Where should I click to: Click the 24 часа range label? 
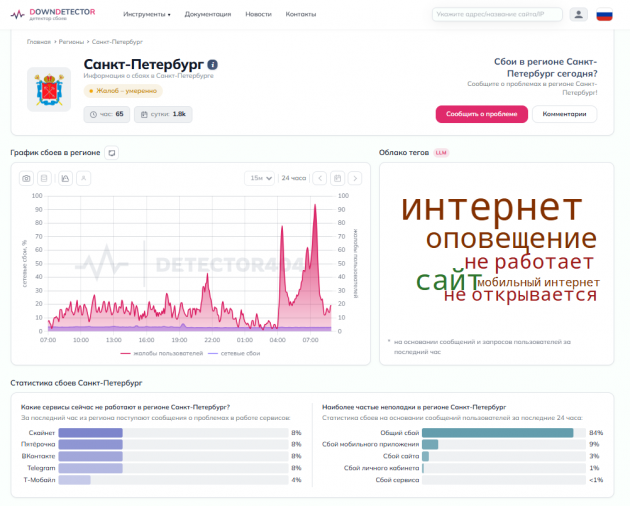click(294, 178)
